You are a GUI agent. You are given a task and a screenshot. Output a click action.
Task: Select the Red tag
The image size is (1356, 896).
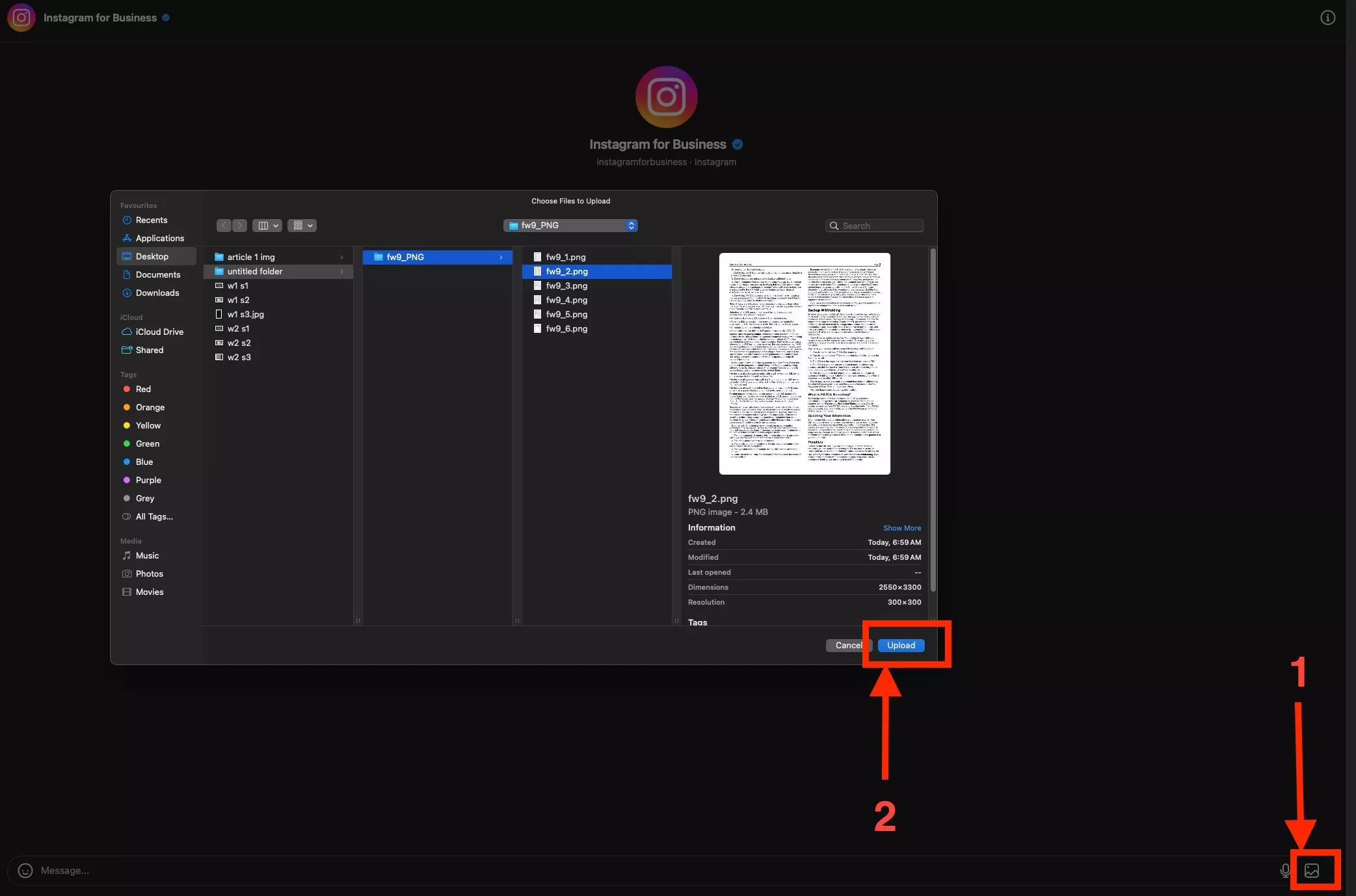click(x=143, y=389)
